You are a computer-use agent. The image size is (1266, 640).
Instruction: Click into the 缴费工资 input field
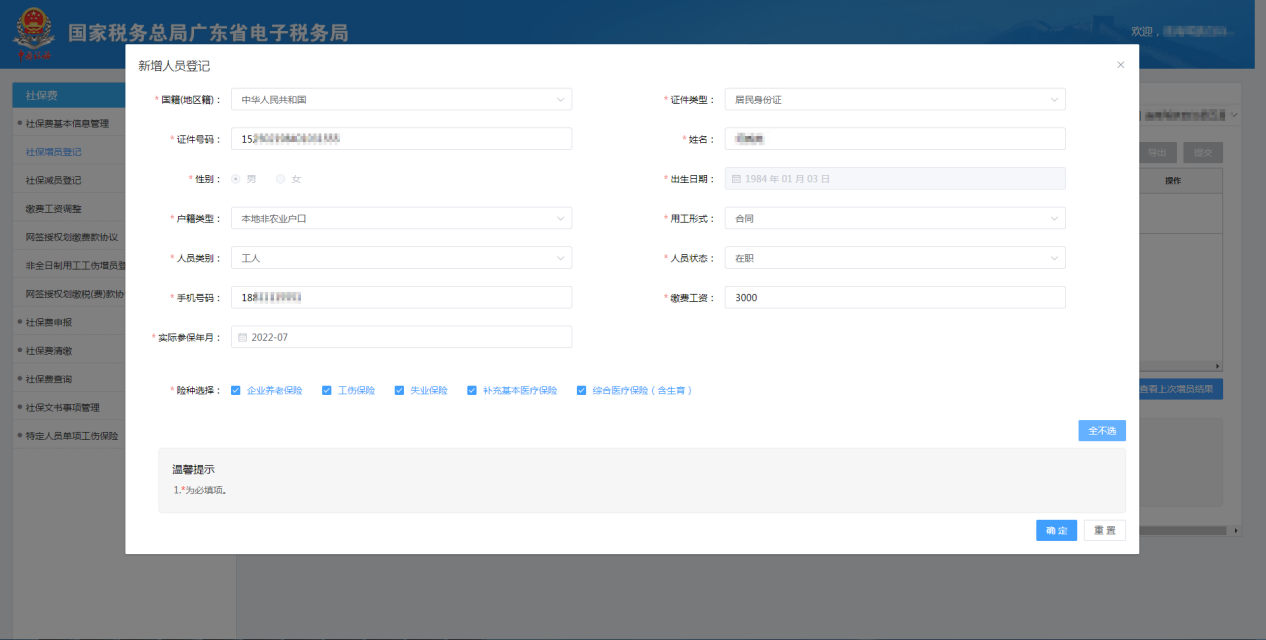(x=894, y=298)
